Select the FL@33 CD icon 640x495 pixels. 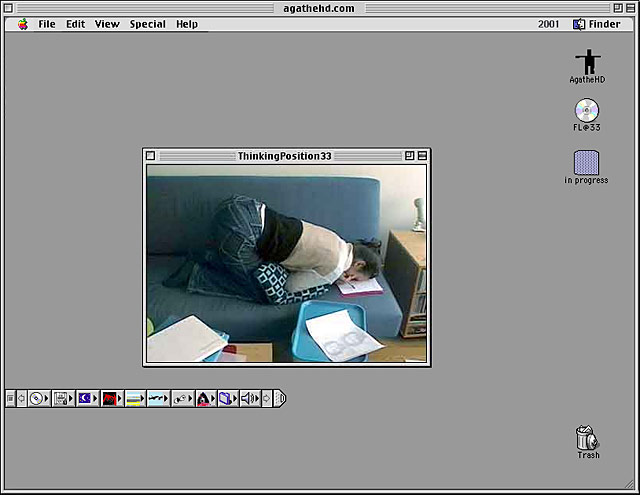pyautogui.click(x=587, y=115)
